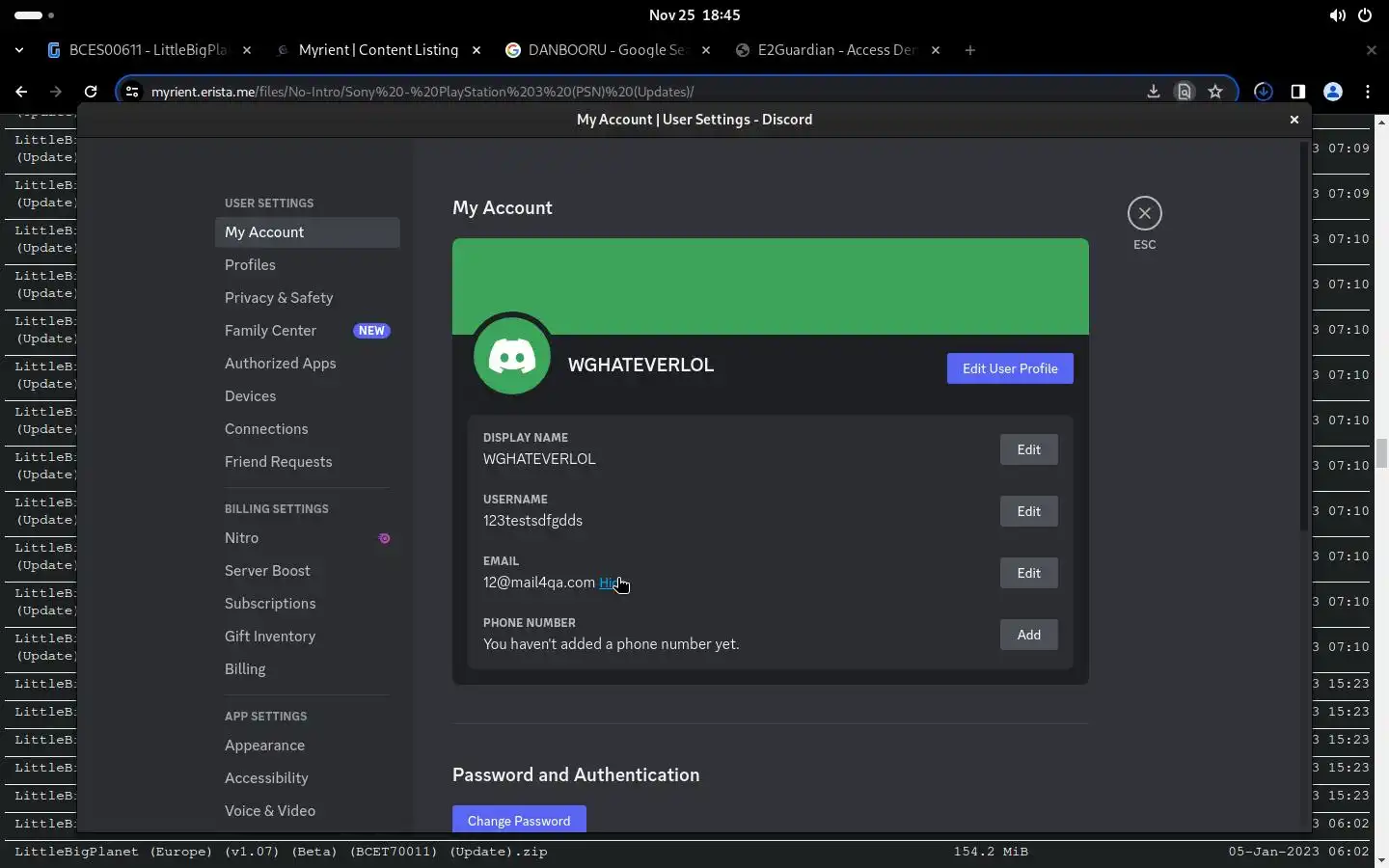Switch to the DANBOORU Google Search tab
The width and height of the screenshot is (1389, 868).
[x=609, y=50]
